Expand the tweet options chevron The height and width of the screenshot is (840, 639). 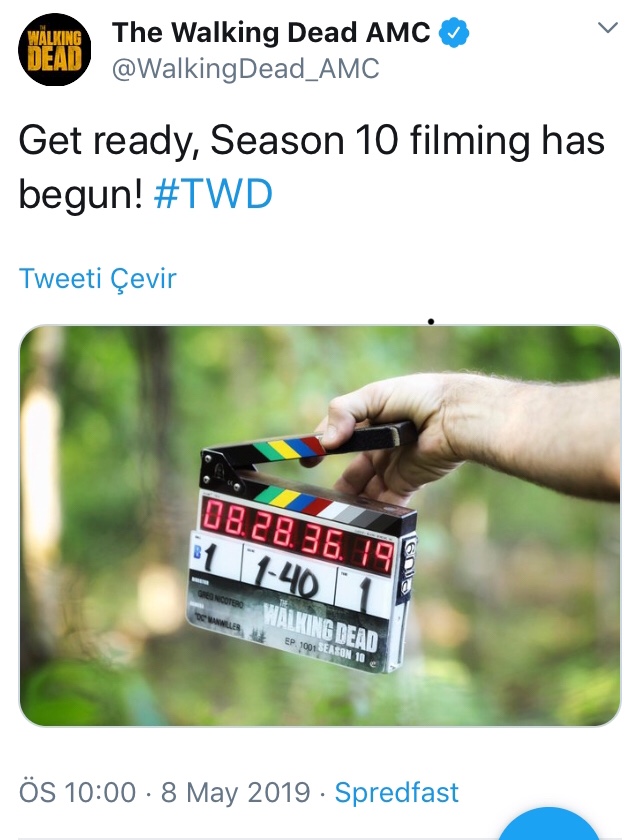[x=607, y=27]
